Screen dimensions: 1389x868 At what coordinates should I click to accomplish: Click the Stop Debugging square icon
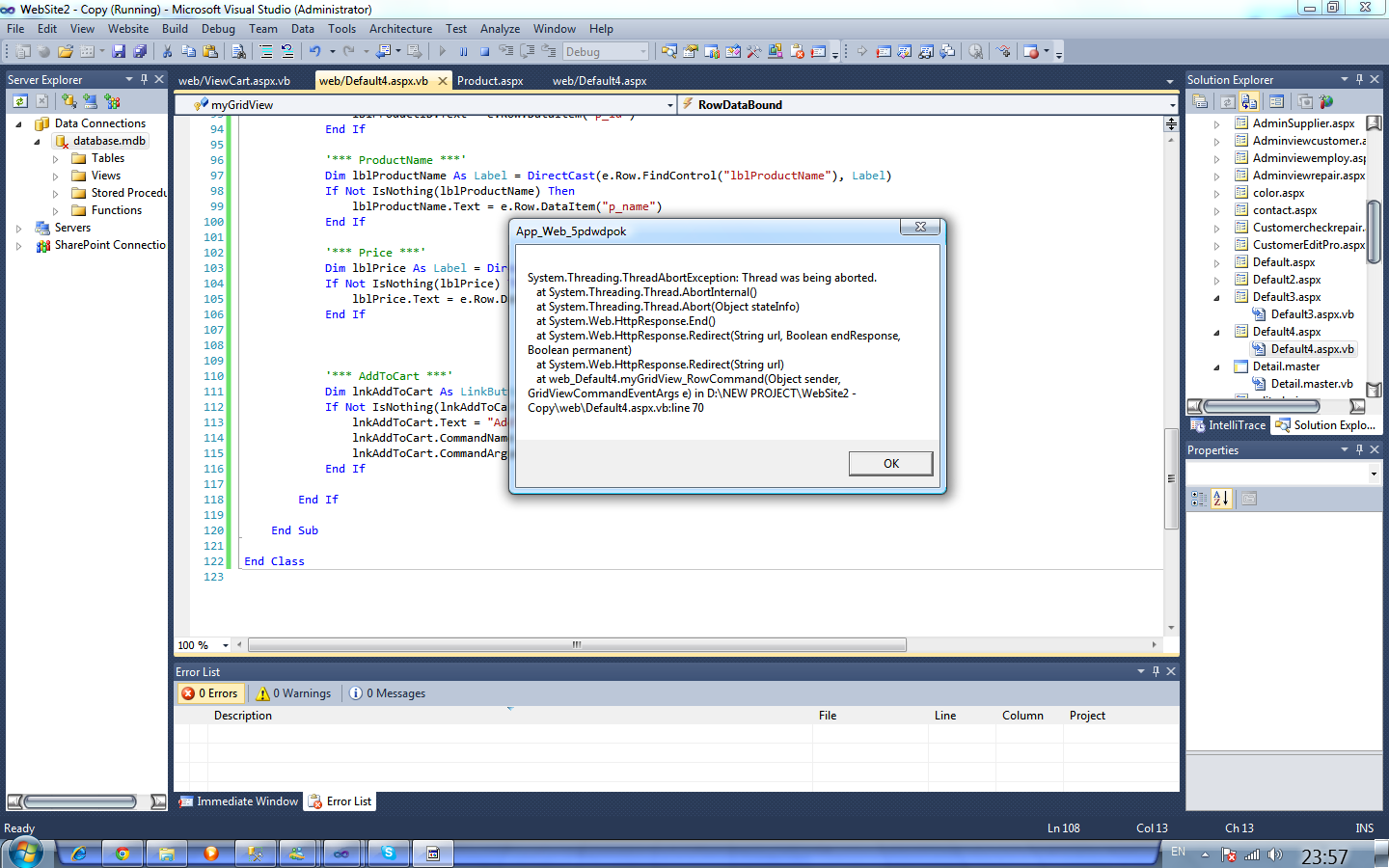484,52
